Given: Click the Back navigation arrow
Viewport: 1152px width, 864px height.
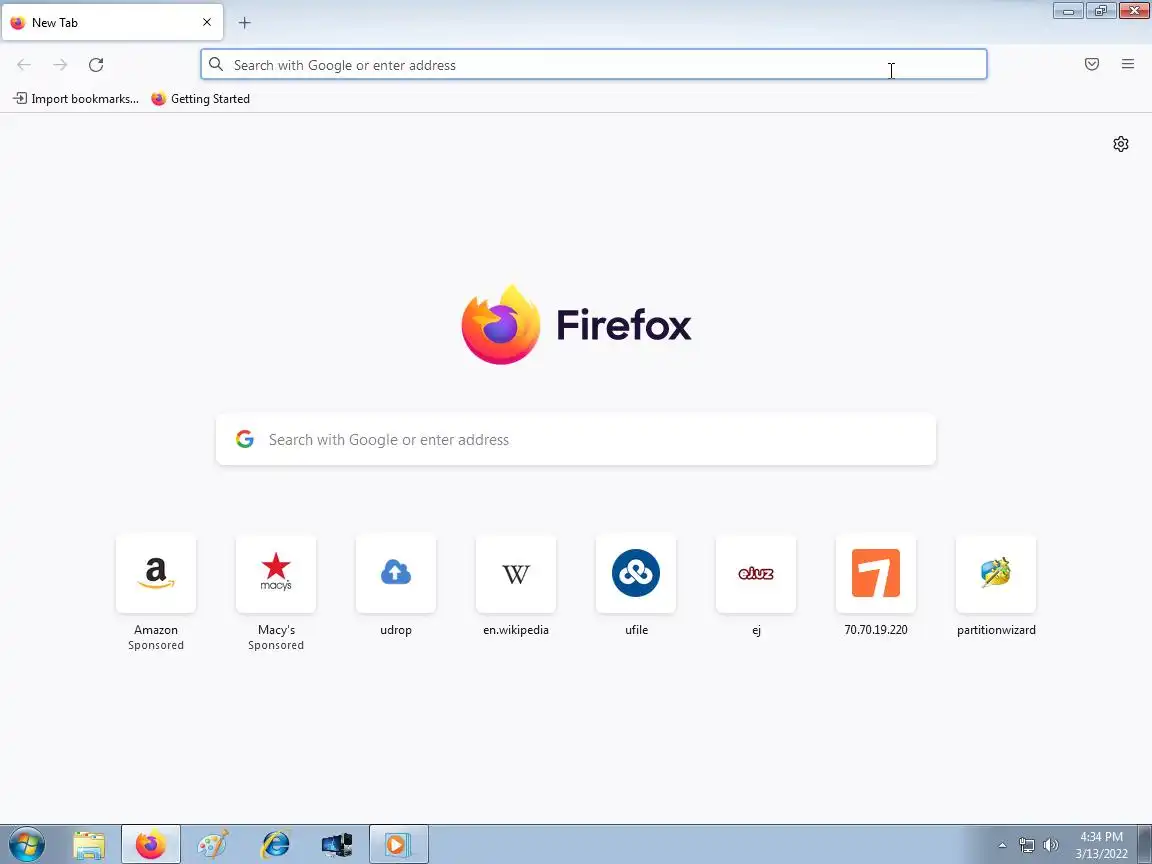Looking at the screenshot, I should click(x=24, y=65).
